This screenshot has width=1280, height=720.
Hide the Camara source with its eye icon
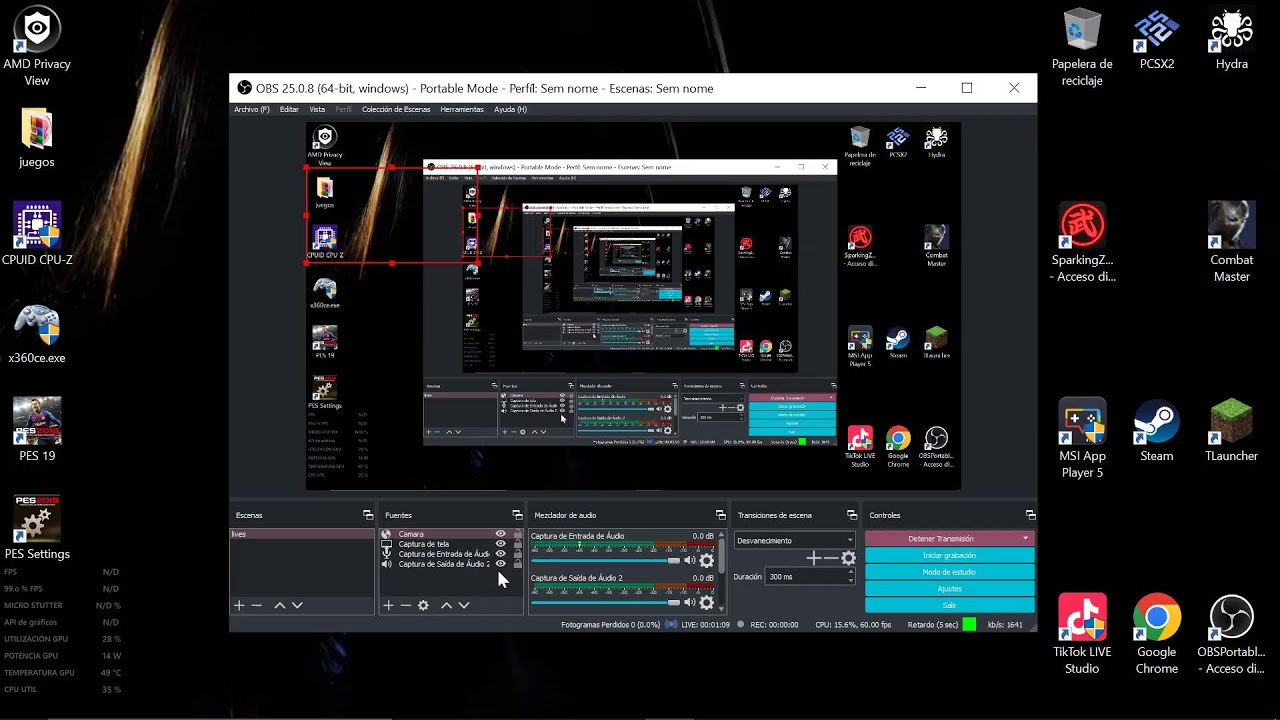coord(501,534)
